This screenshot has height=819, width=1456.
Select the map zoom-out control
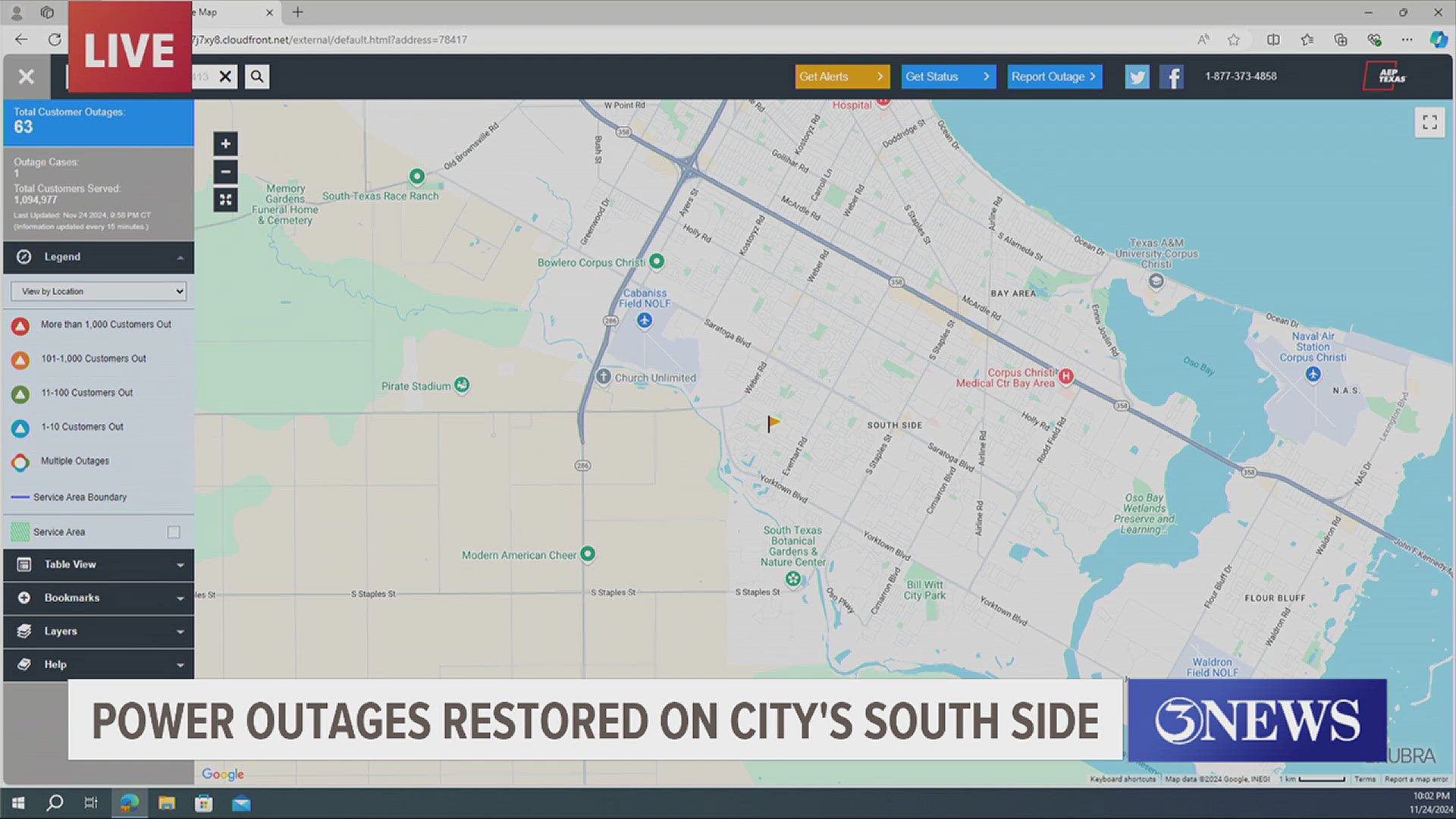(225, 171)
